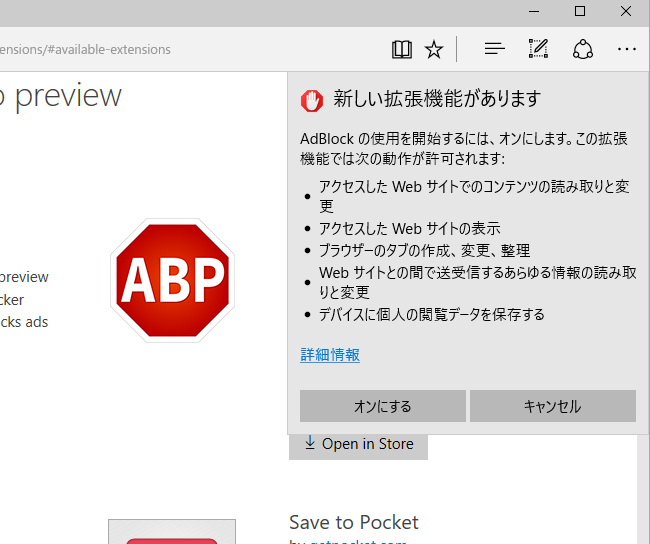The height and width of the screenshot is (544, 650).
Task: Make a Web Note pen icon
Action: point(538,49)
